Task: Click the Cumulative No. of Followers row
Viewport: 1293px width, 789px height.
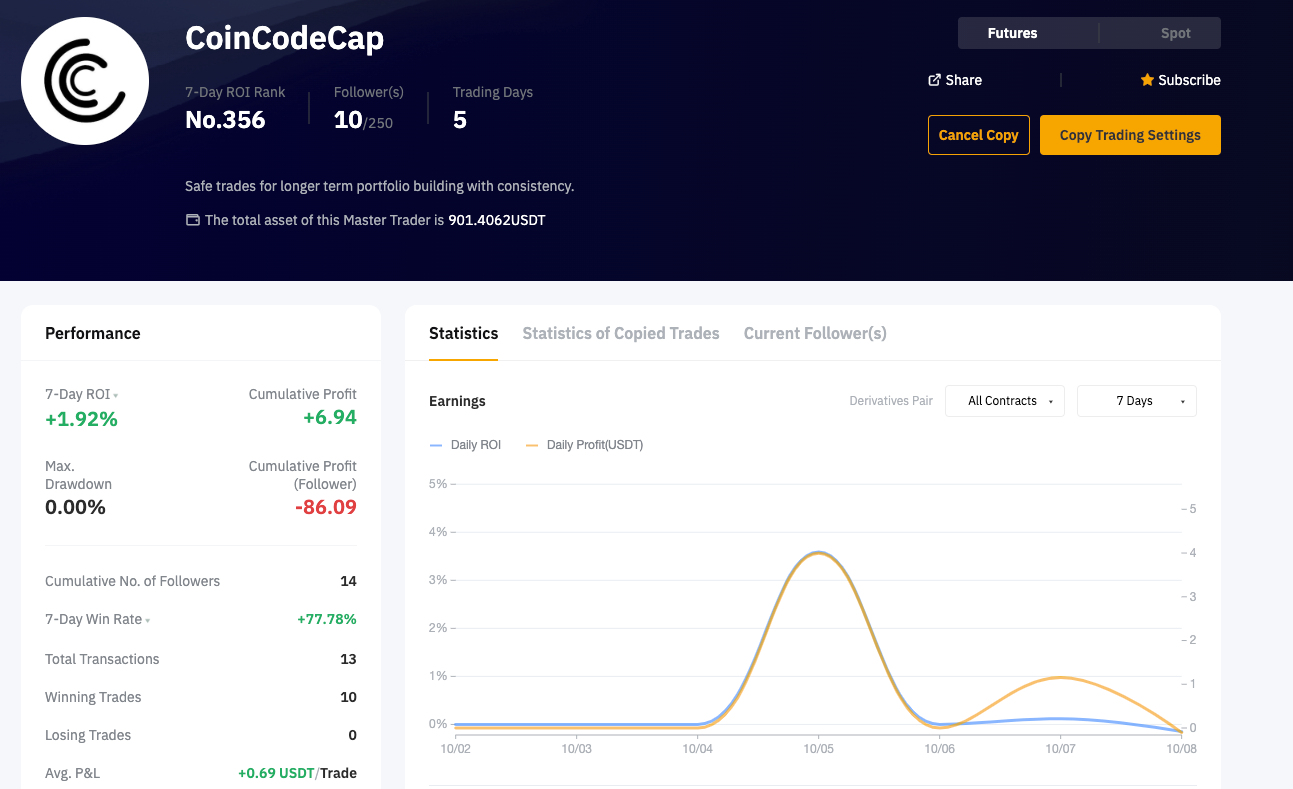Action: (x=201, y=581)
